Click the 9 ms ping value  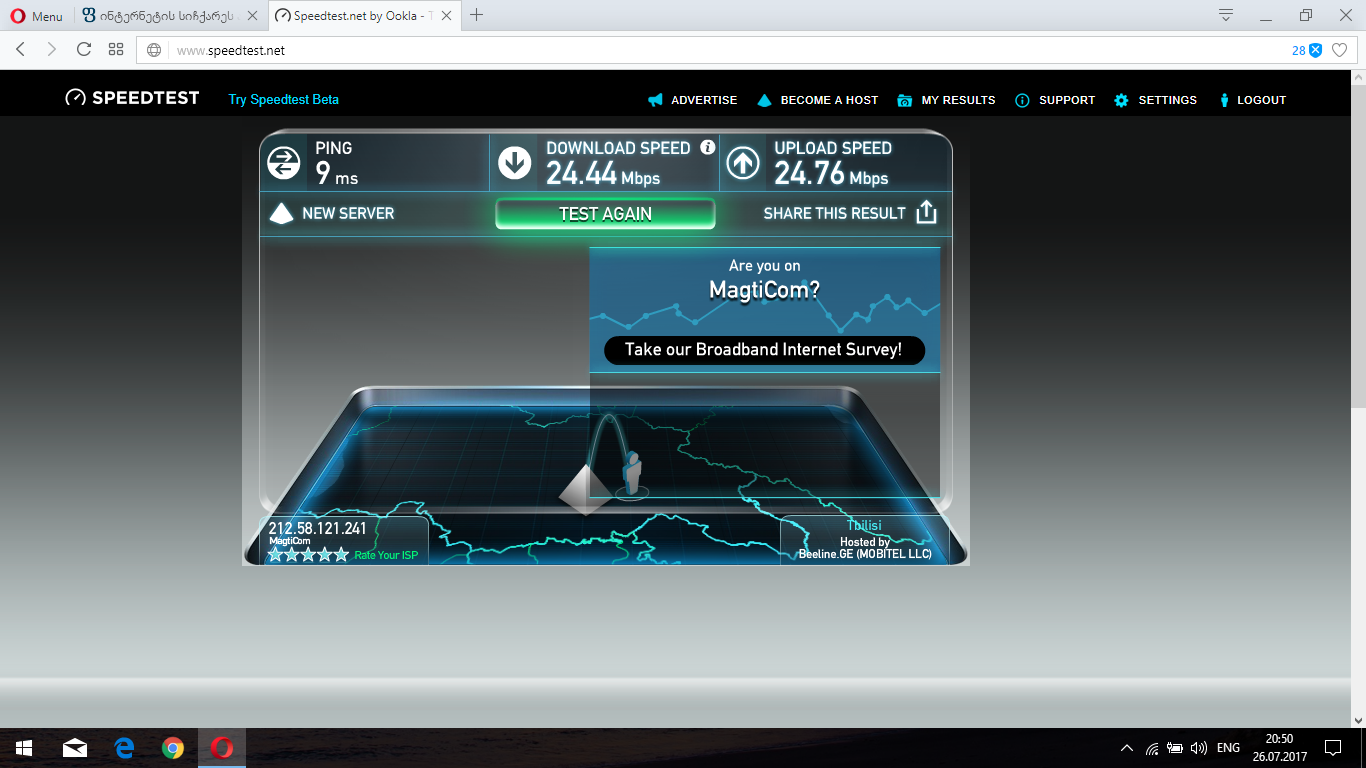pyautogui.click(x=336, y=175)
